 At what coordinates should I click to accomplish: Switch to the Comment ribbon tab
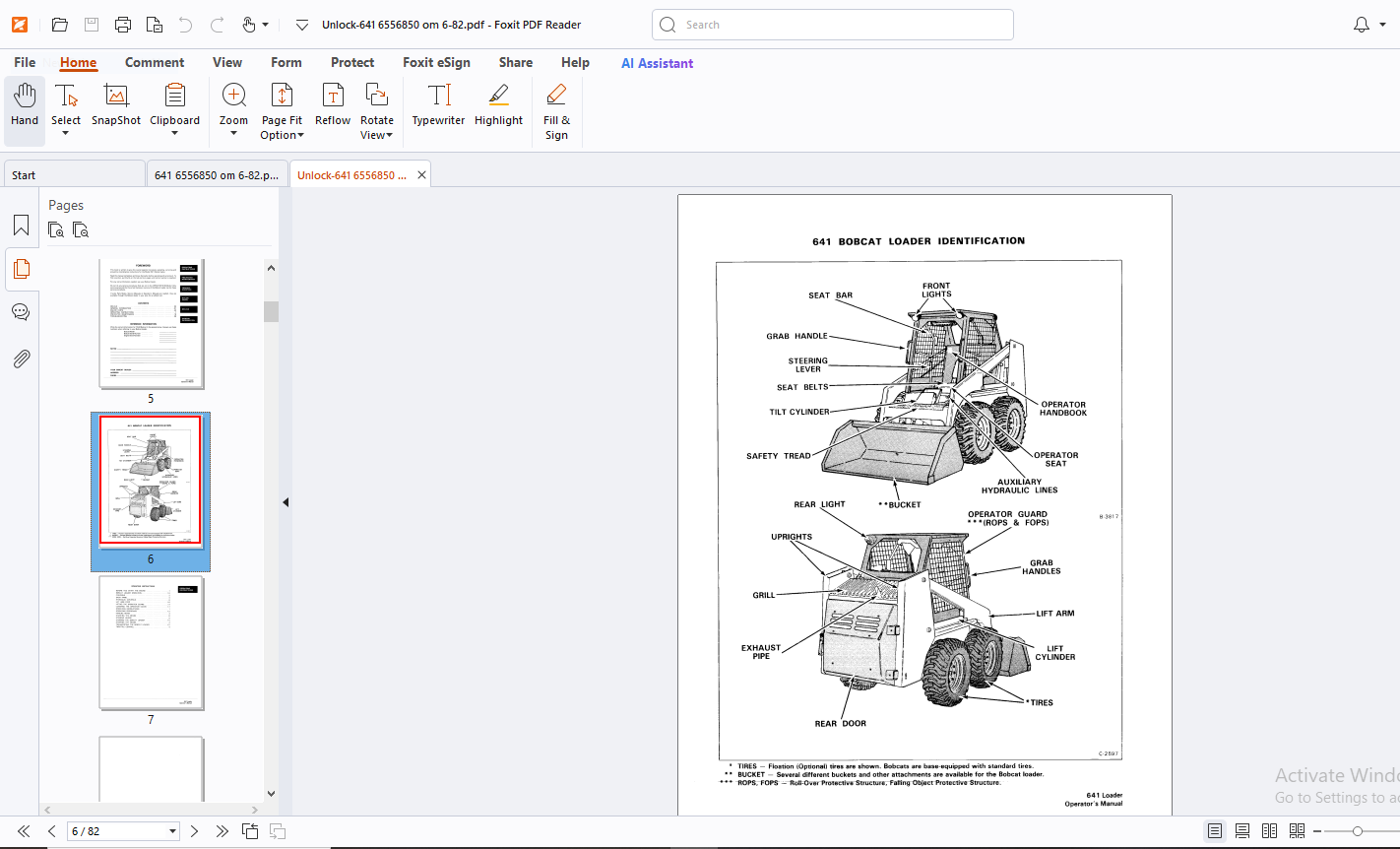155,62
